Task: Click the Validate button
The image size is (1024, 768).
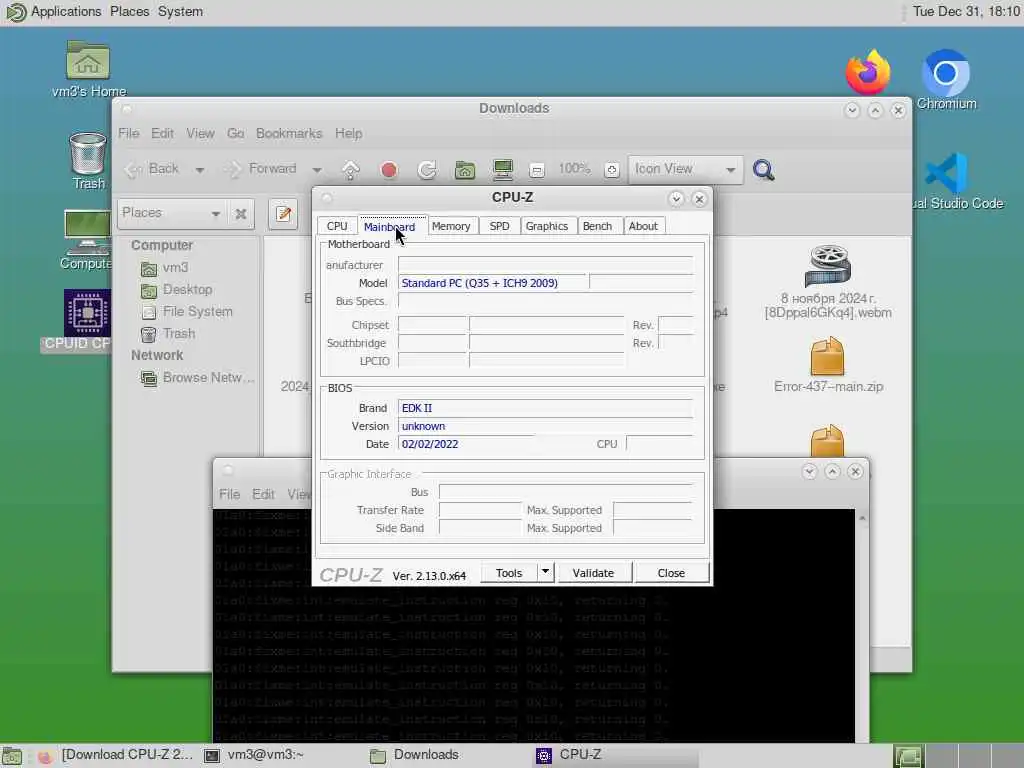Action: point(593,573)
